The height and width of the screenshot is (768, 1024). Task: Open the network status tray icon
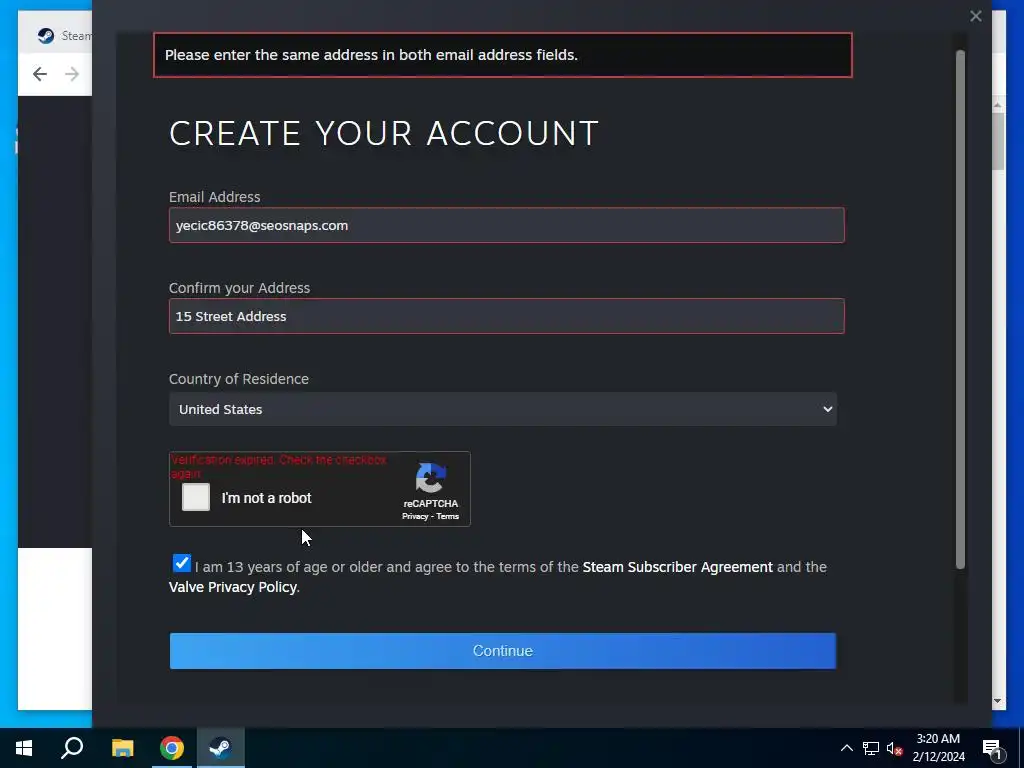pos(871,748)
